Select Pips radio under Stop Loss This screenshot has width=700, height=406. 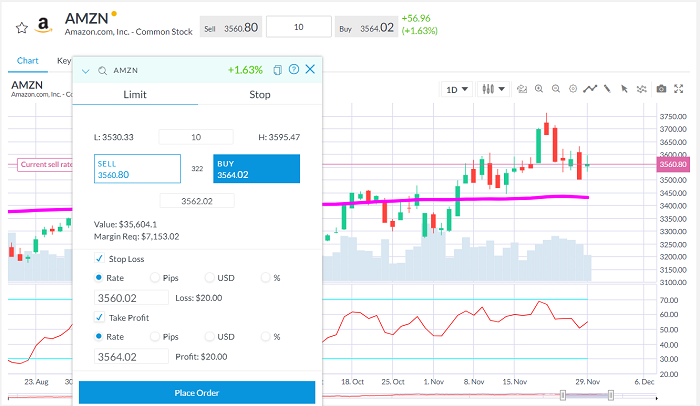(x=154, y=277)
